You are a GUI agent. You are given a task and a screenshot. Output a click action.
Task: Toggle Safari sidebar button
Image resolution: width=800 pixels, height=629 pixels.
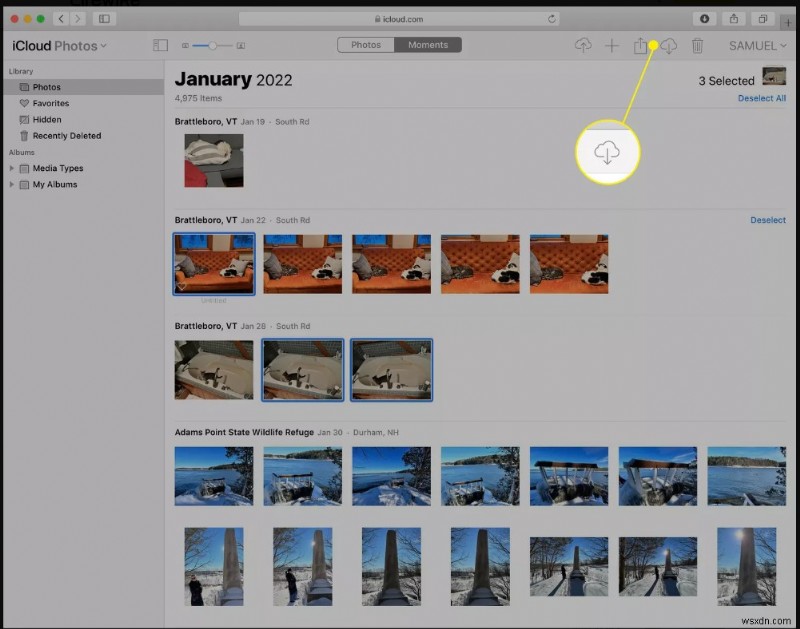click(104, 19)
